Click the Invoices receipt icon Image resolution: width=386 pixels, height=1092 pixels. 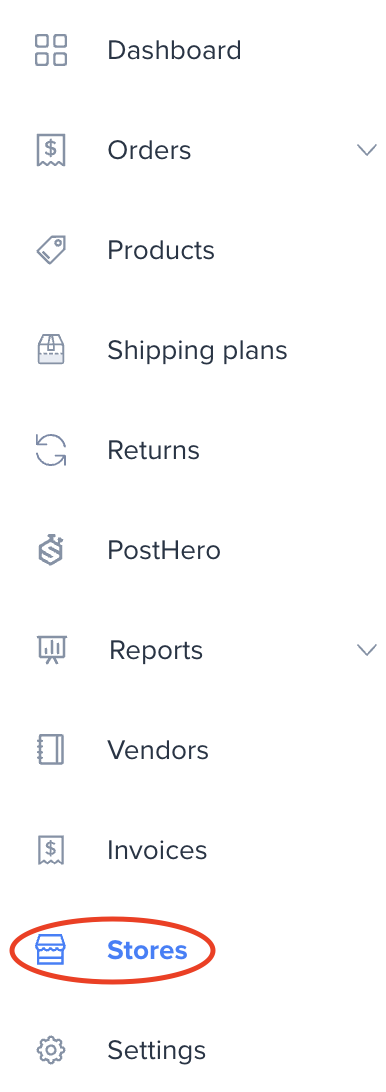(51, 850)
